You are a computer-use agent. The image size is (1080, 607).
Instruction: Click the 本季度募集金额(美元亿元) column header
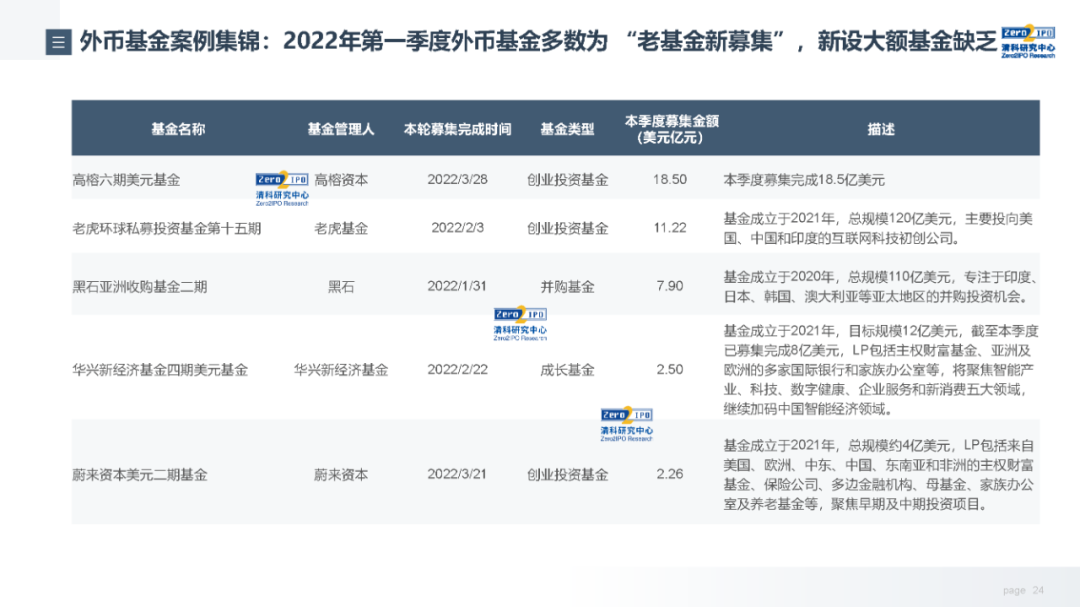(670, 129)
